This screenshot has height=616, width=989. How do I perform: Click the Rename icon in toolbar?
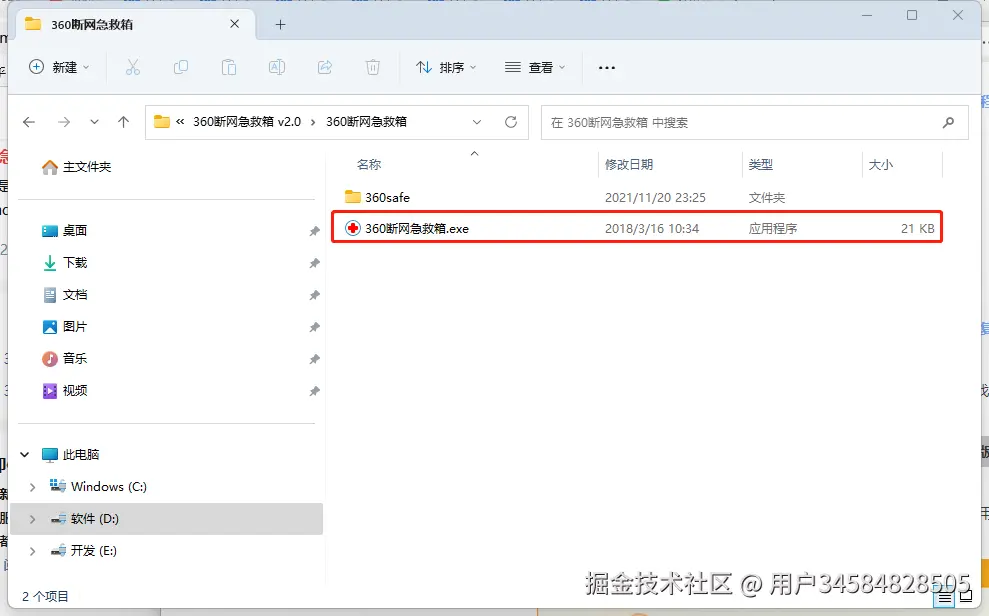277,67
